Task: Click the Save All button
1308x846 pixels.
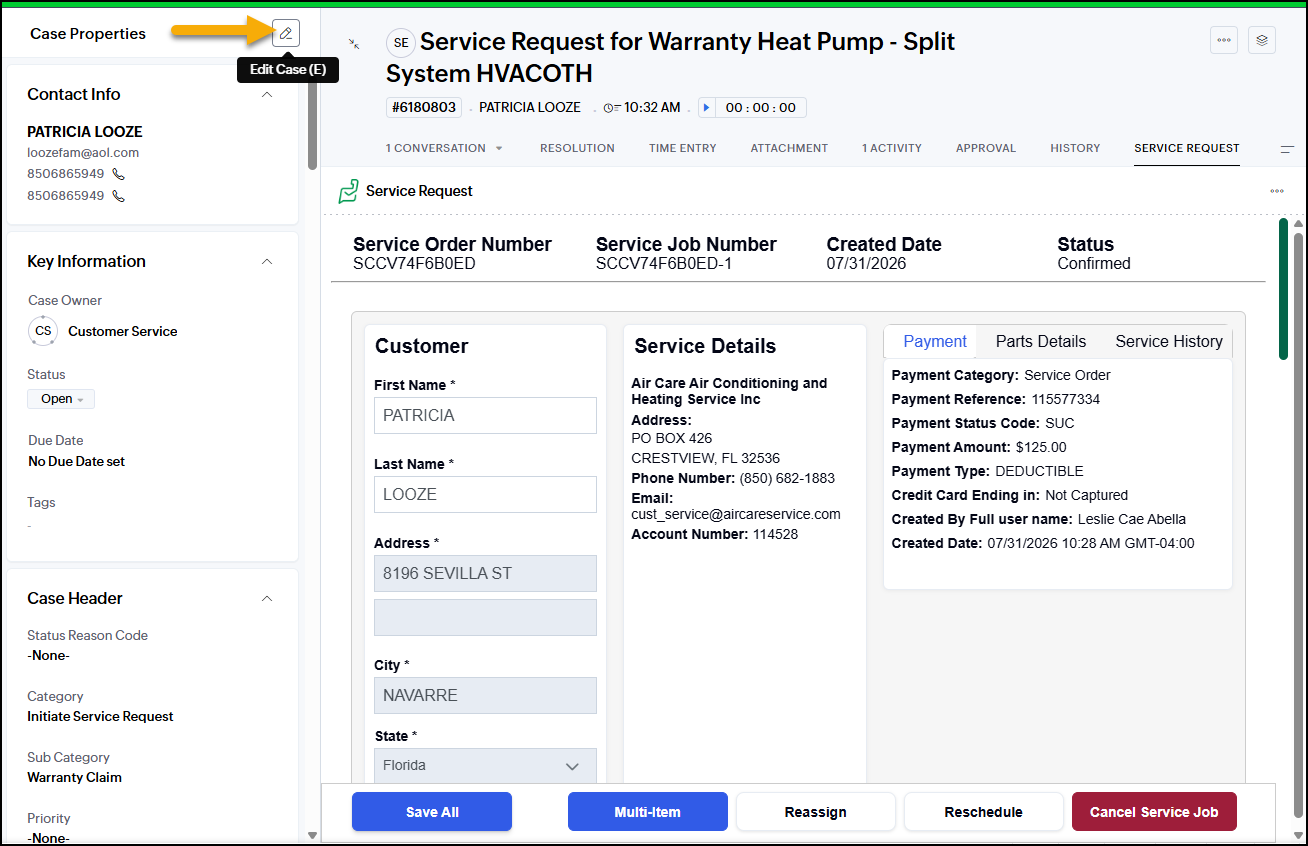Action: pyautogui.click(x=432, y=812)
